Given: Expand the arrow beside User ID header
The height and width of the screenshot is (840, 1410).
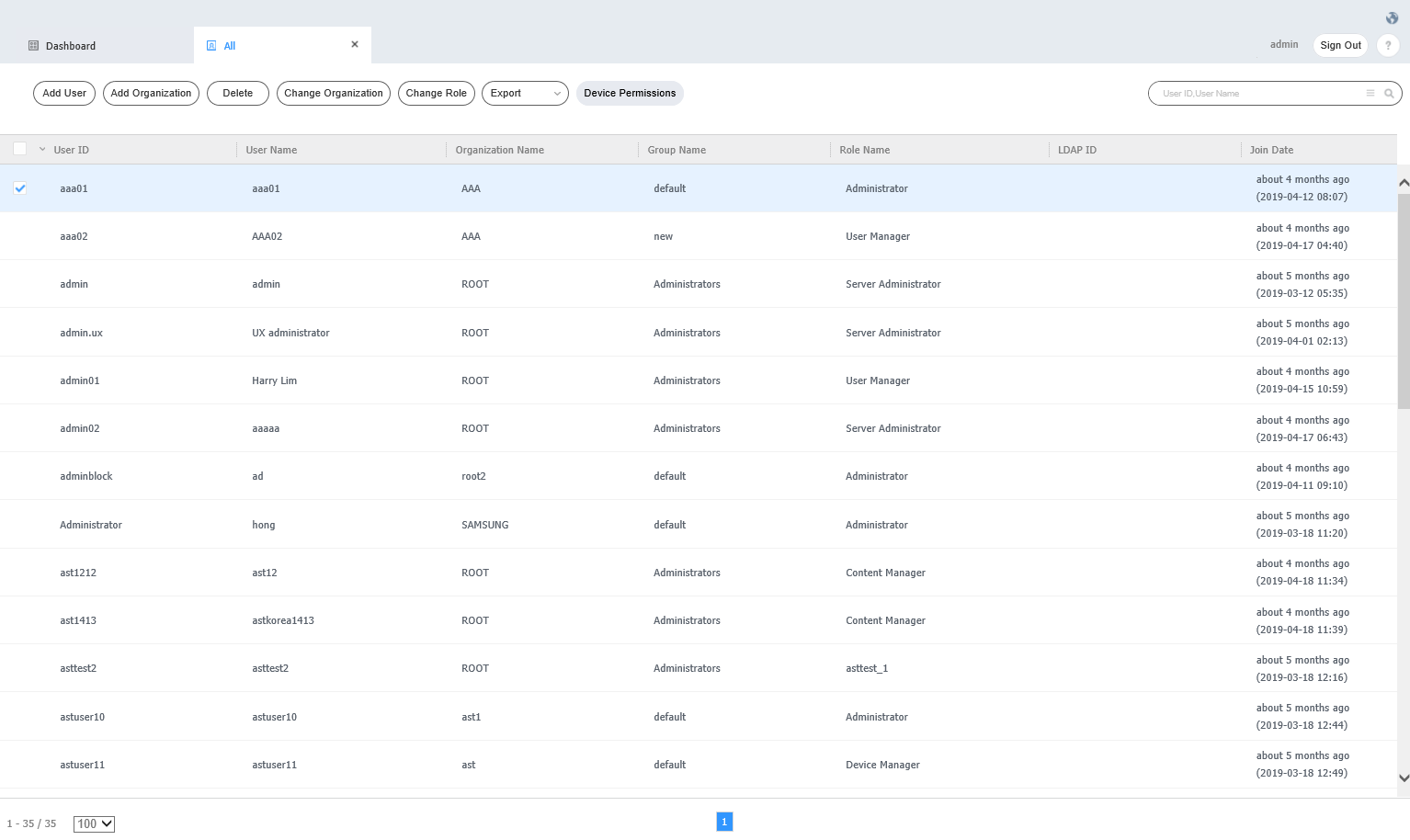Looking at the screenshot, I should (42, 149).
